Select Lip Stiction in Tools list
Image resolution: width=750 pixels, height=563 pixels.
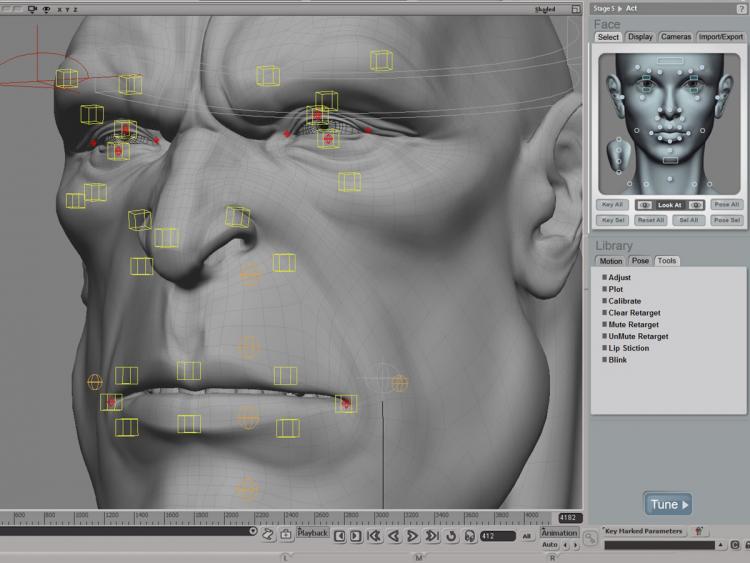click(628, 348)
